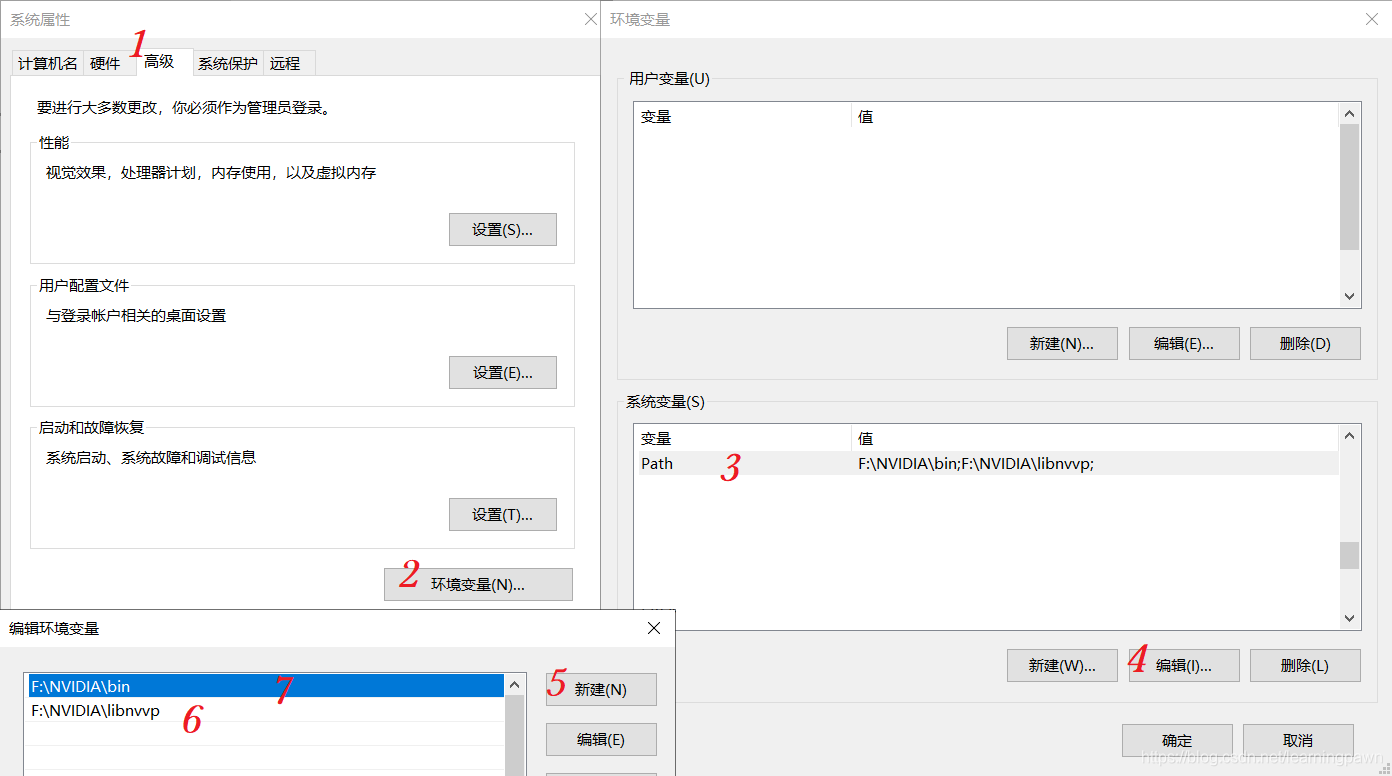Click 新建(N) for user variables
The image size is (1392, 776).
1062,343
